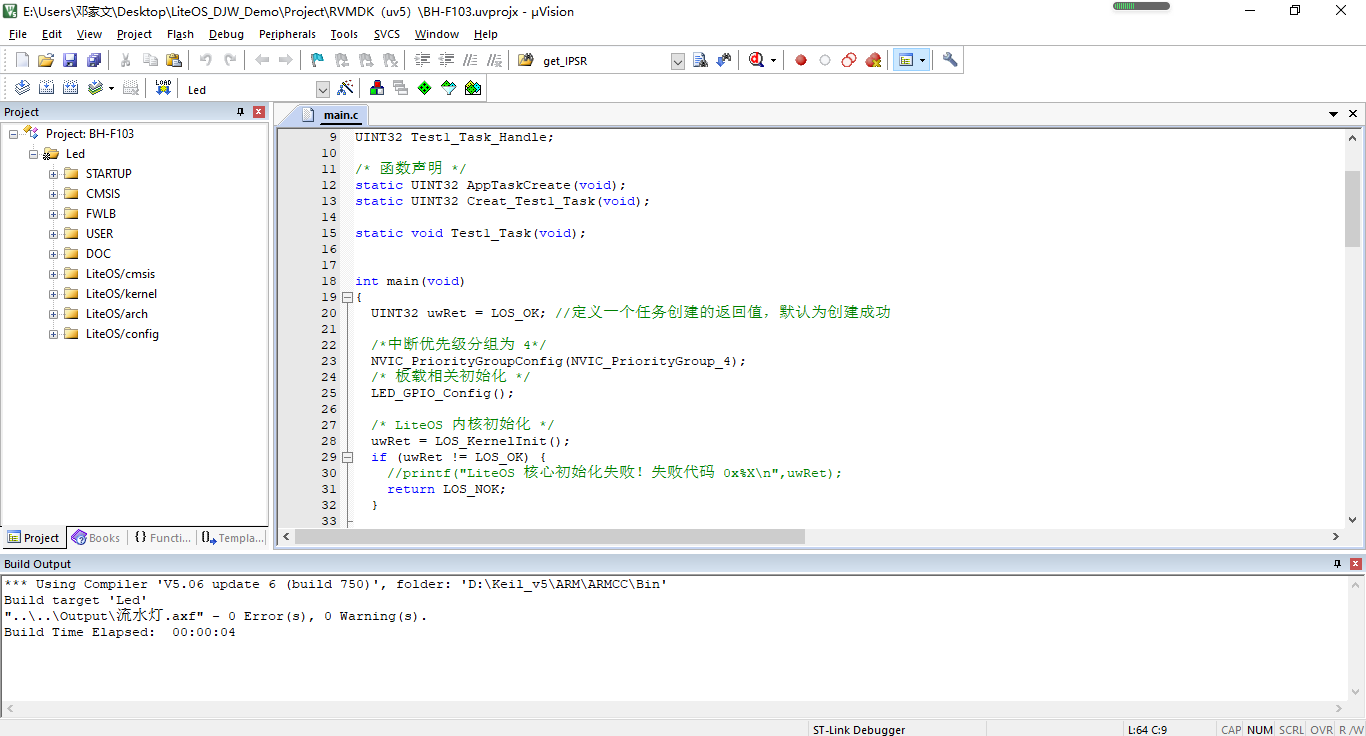Enable/disable breakpoint hollow circle icon
This screenshot has width=1366, height=736.
(825, 60)
